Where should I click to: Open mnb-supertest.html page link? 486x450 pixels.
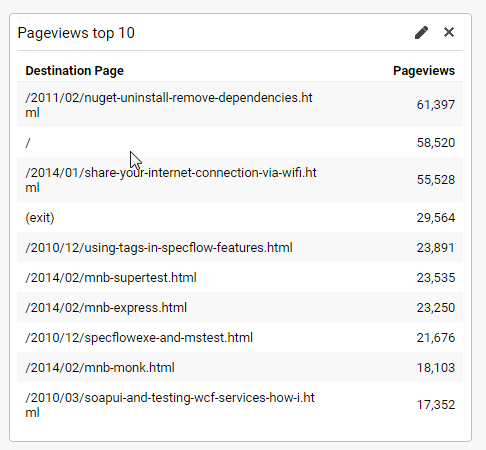point(111,278)
